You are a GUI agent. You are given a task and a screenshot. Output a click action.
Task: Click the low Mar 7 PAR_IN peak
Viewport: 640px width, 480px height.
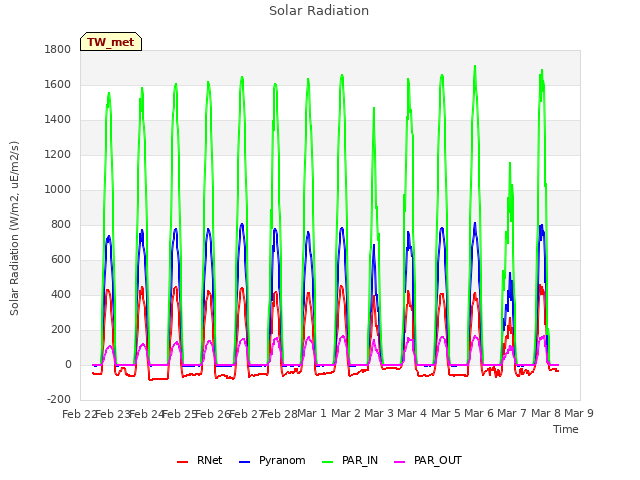[x=510, y=163]
